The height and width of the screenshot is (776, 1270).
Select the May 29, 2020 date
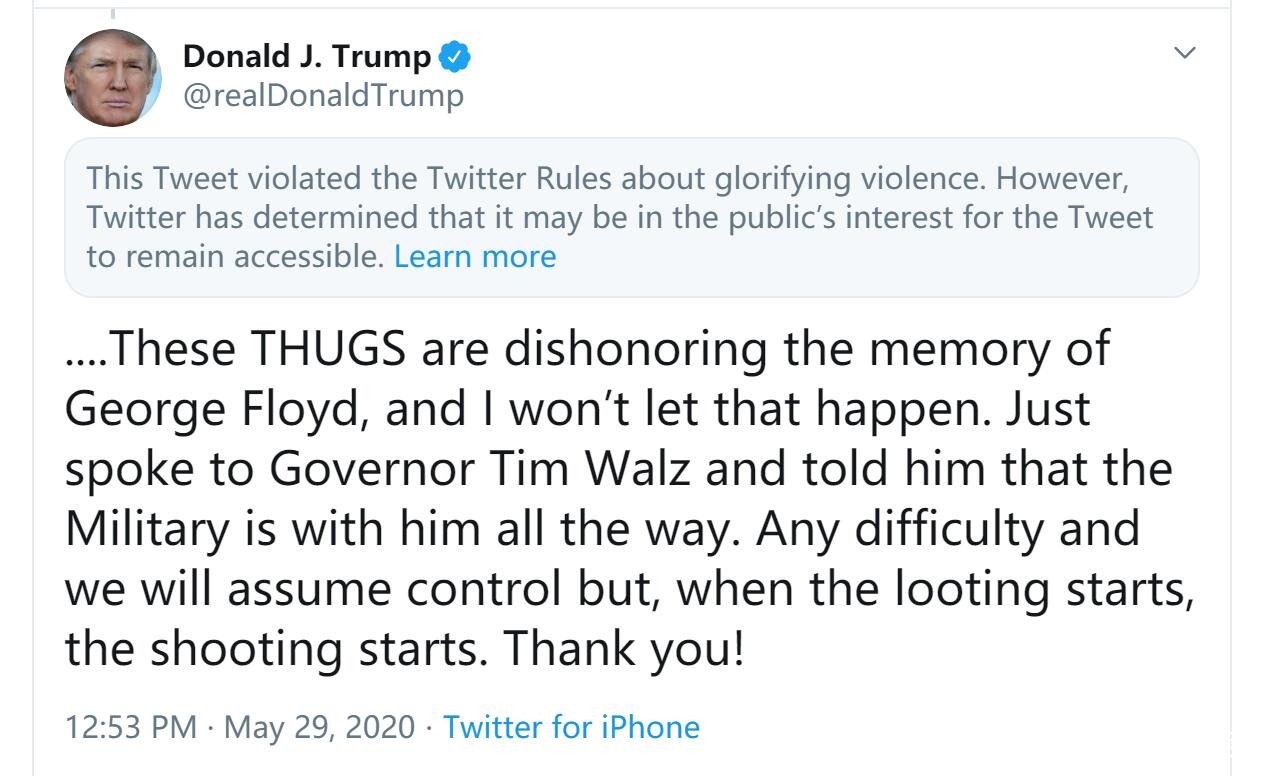(x=319, y=727)
